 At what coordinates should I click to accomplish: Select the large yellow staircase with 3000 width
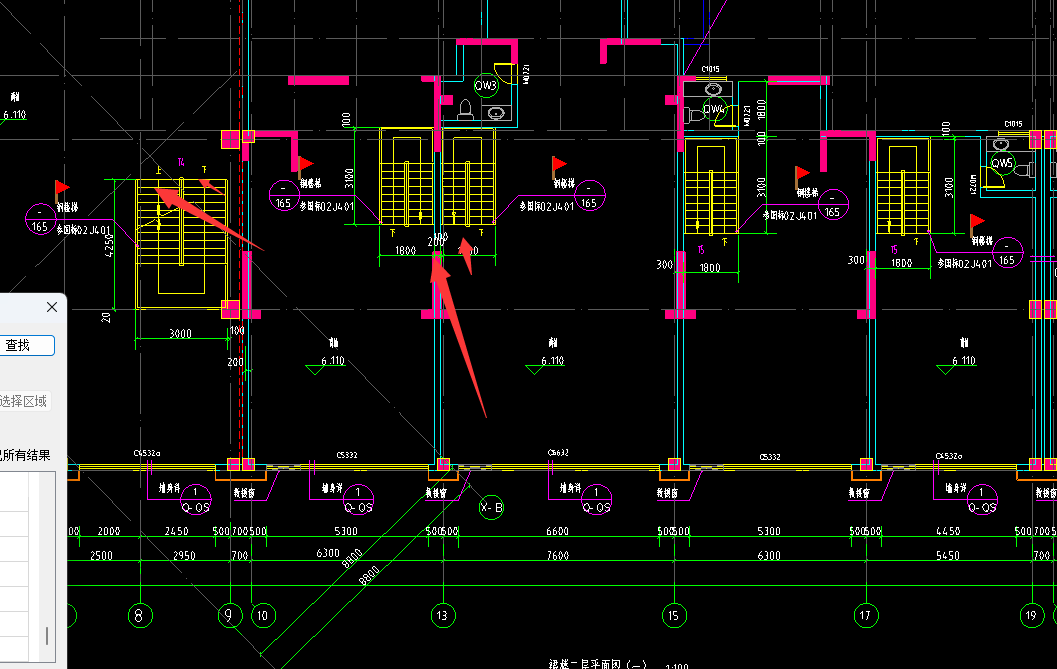click(181, 244)
